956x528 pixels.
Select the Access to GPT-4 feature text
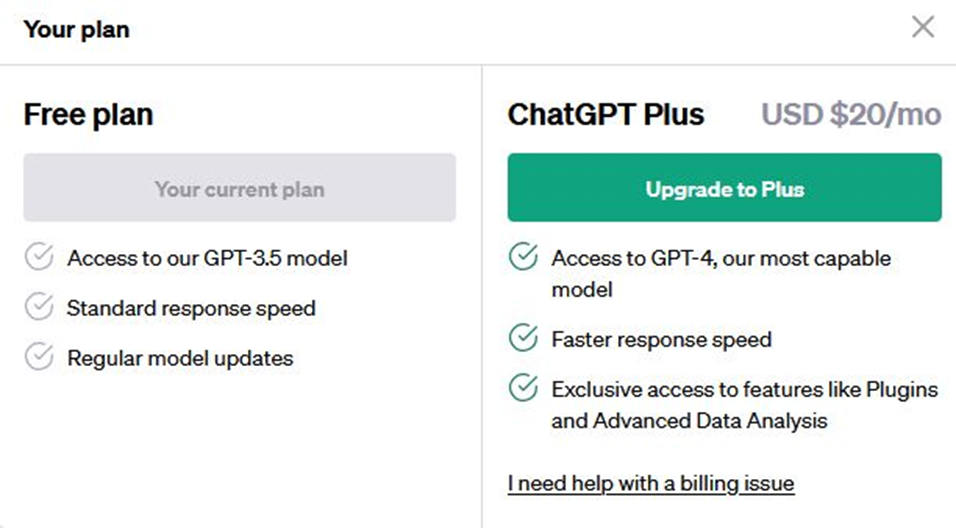coord(721,273)
